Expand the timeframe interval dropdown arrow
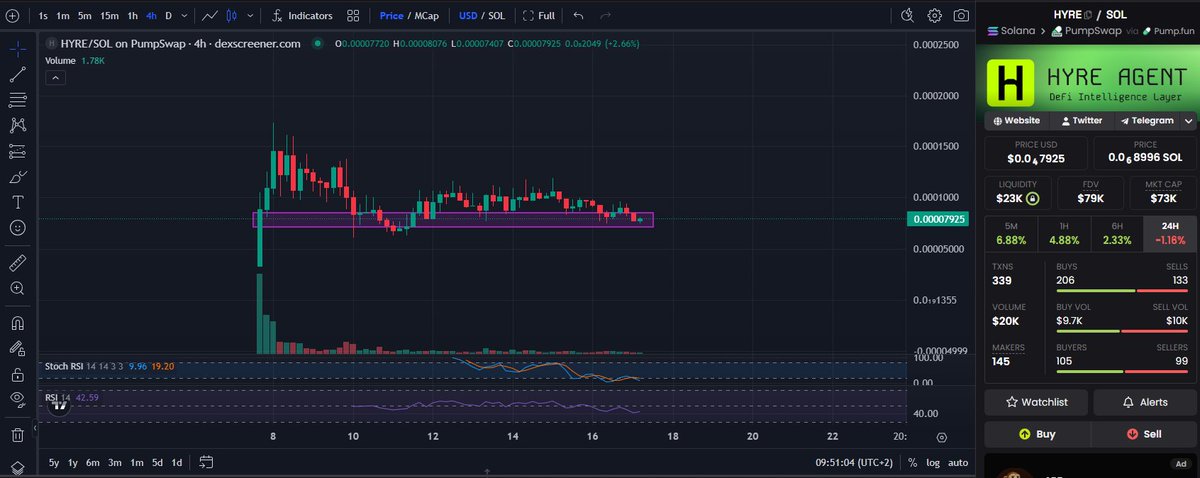Image resolution: width=1200 pixels, height=478 pixels. (183, 16)
